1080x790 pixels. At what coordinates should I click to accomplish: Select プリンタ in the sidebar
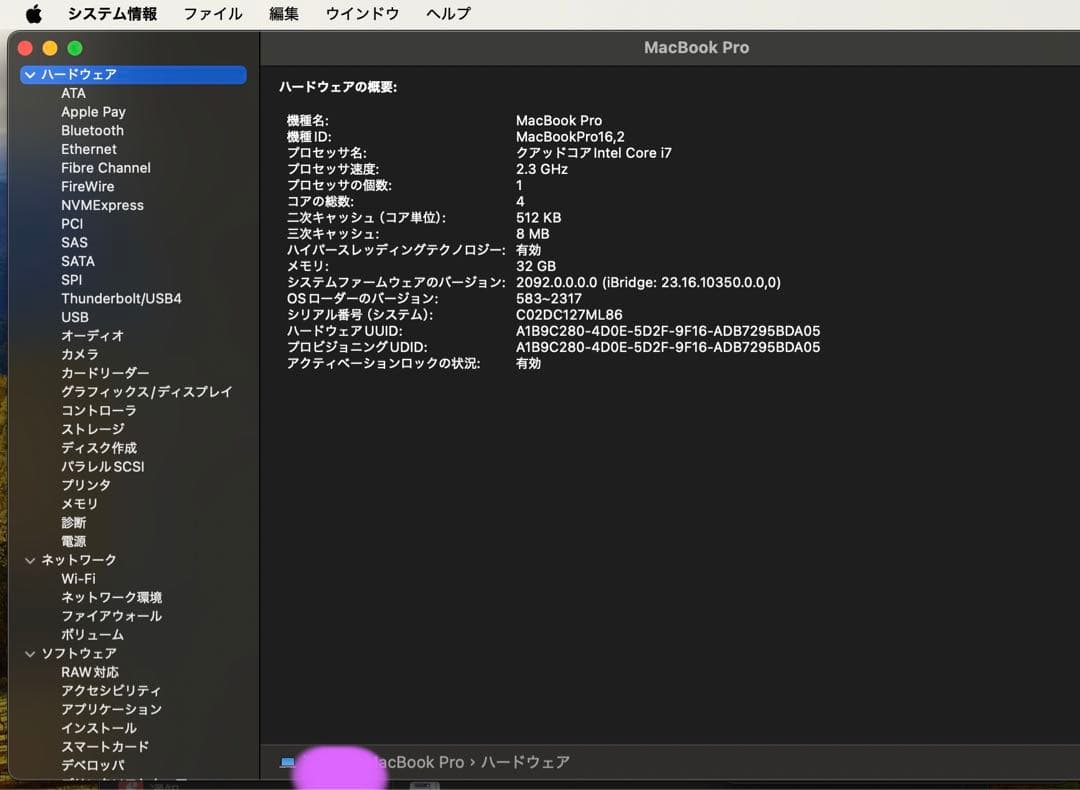[85, 485]
